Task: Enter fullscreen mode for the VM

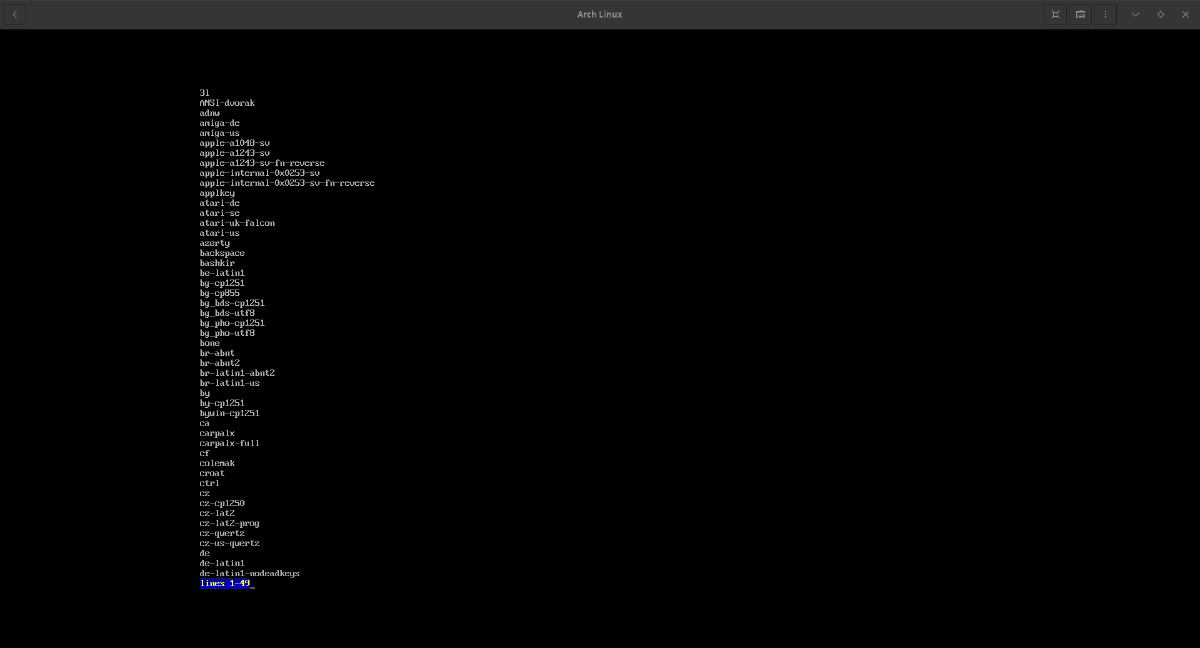Action: click(1055, 14)
